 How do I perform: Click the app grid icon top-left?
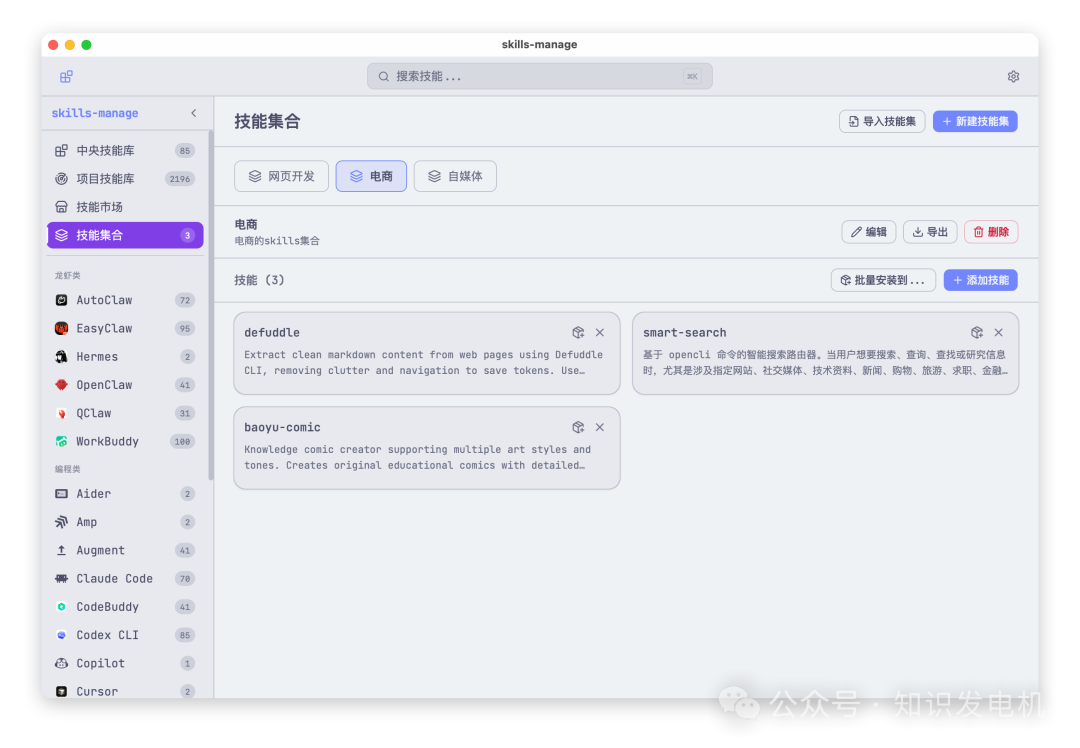point(65,76)
